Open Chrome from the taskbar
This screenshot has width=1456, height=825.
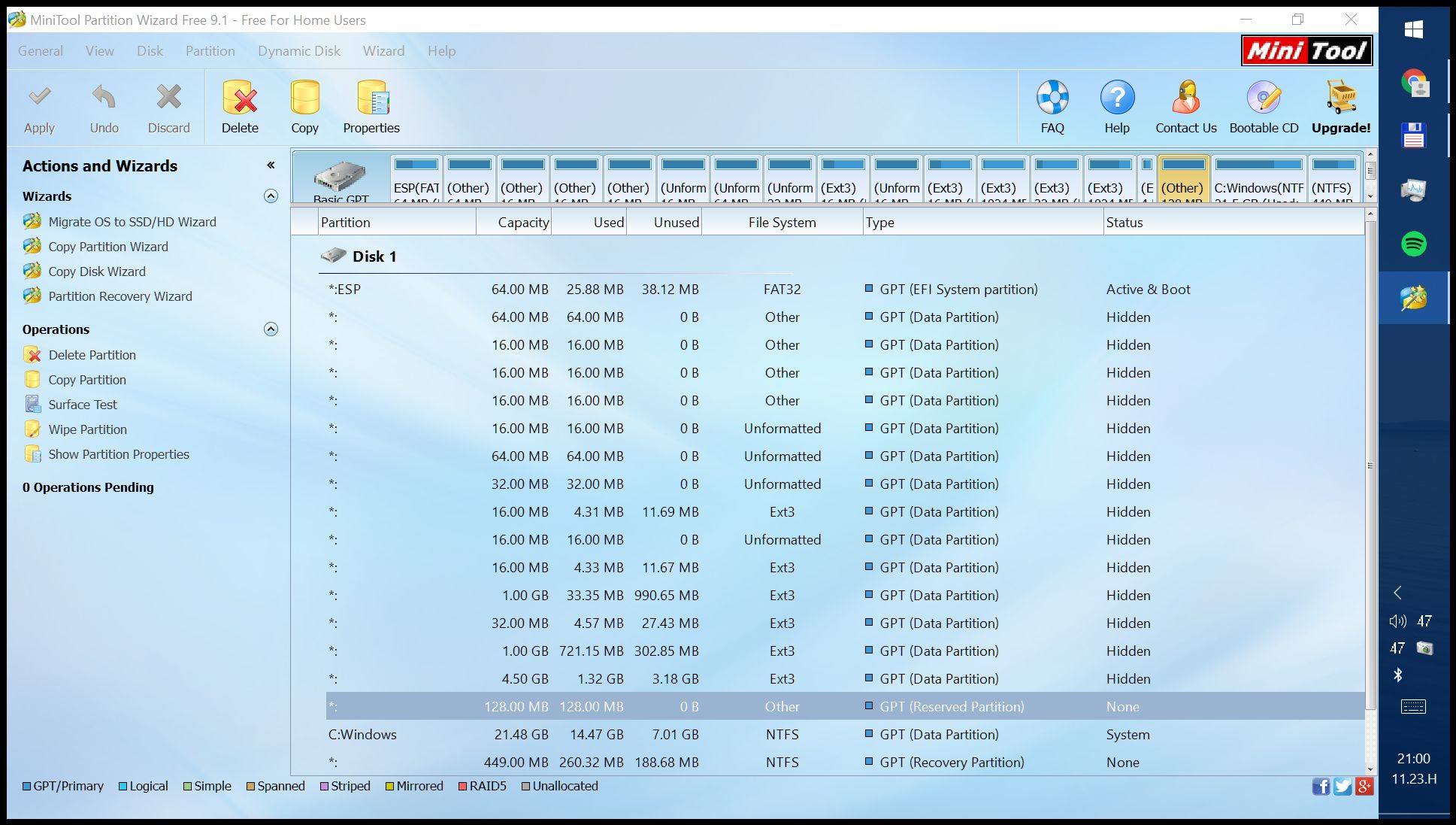click(1414, 83)
